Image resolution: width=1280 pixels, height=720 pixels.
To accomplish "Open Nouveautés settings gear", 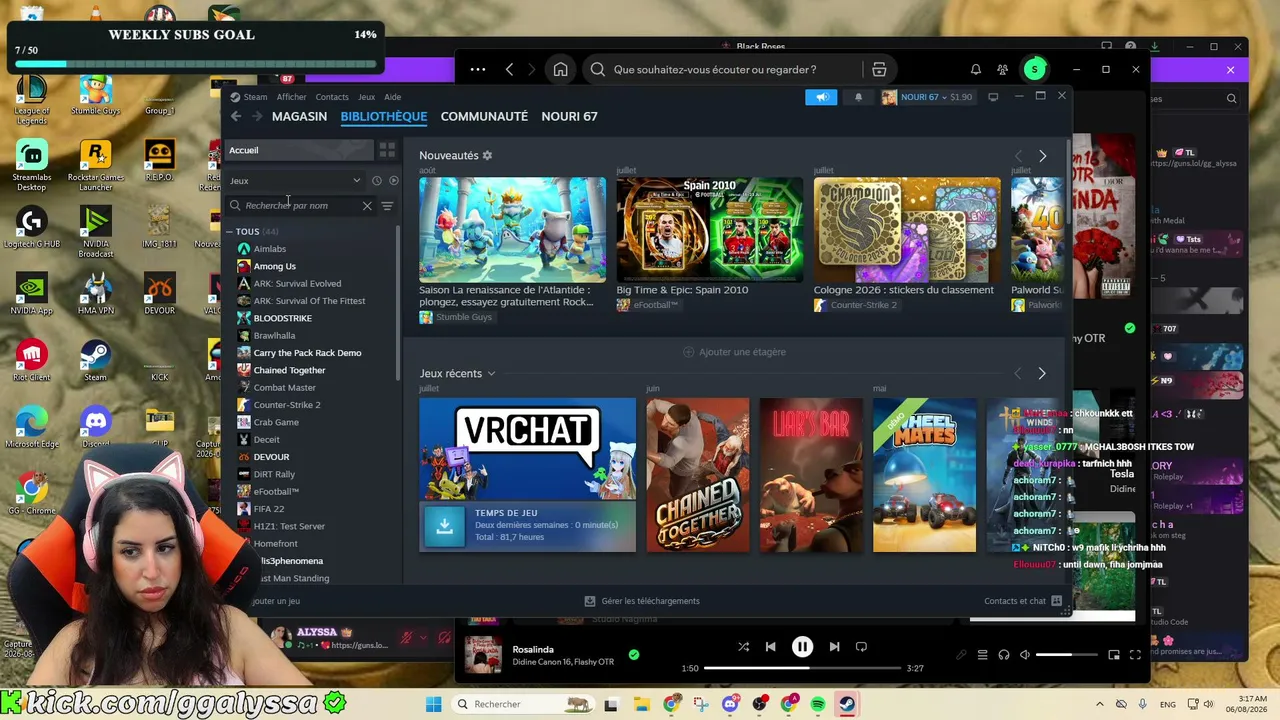I will pyautogui.click(x=487, y=156).
